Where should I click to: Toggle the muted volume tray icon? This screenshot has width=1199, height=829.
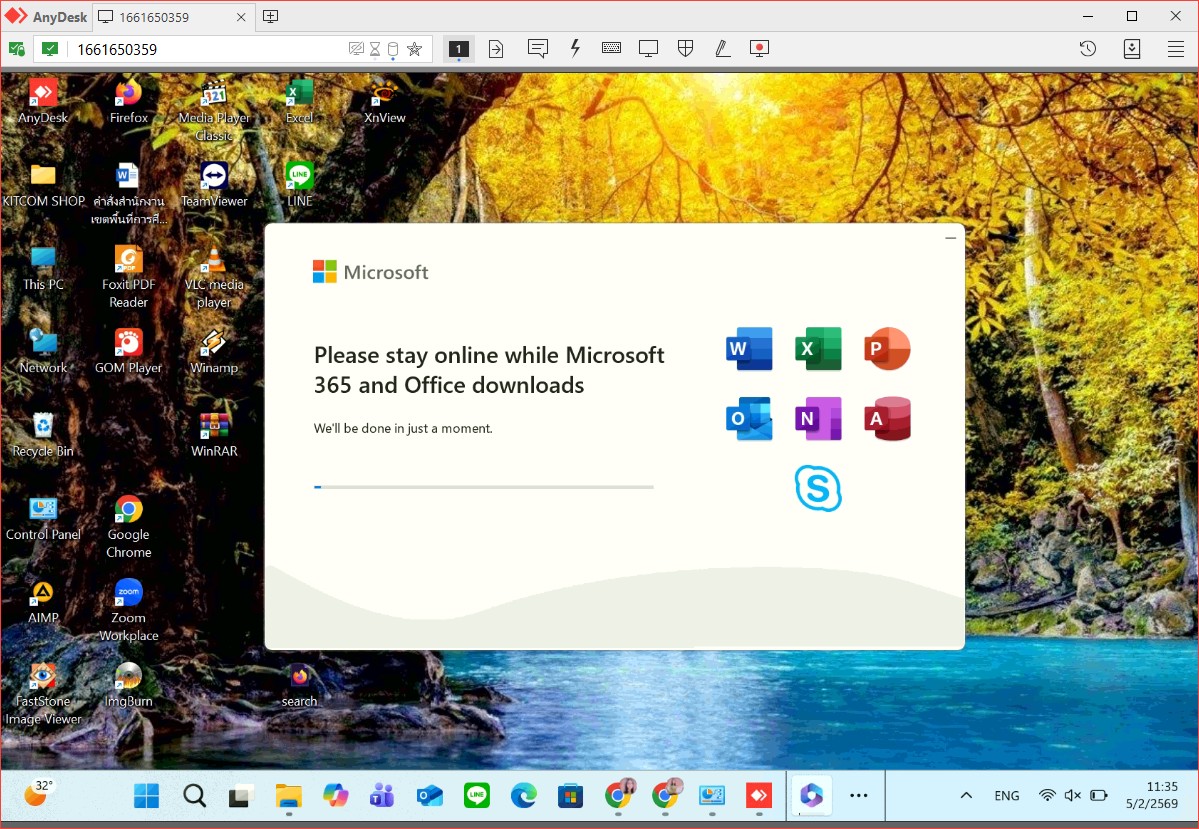pos(1073,795)
